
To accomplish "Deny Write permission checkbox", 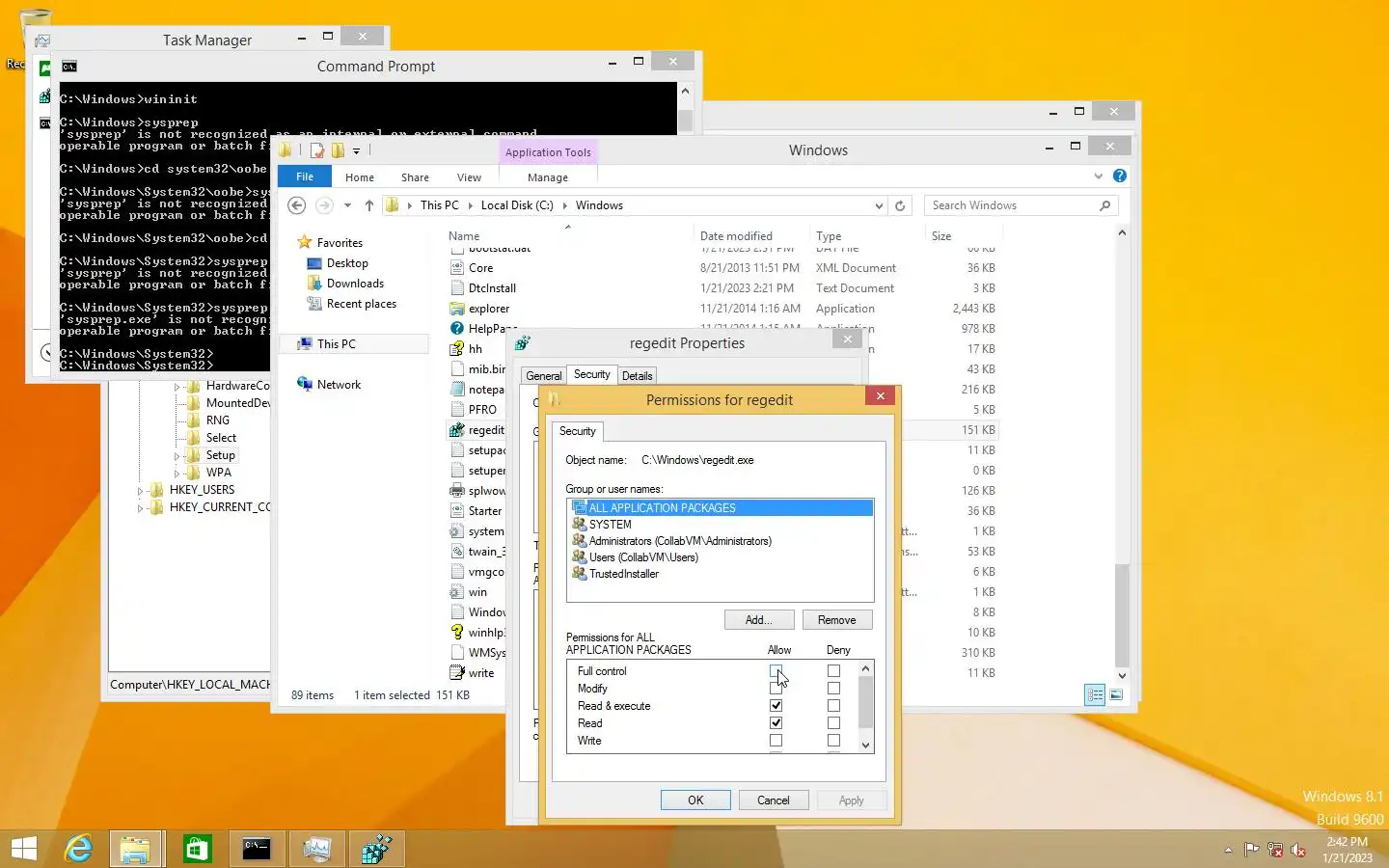I will pos(833,741).
